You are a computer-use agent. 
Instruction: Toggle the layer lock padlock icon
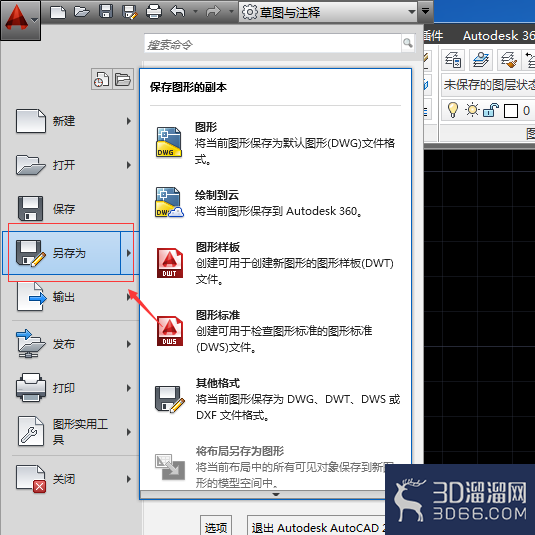point(491,110)
